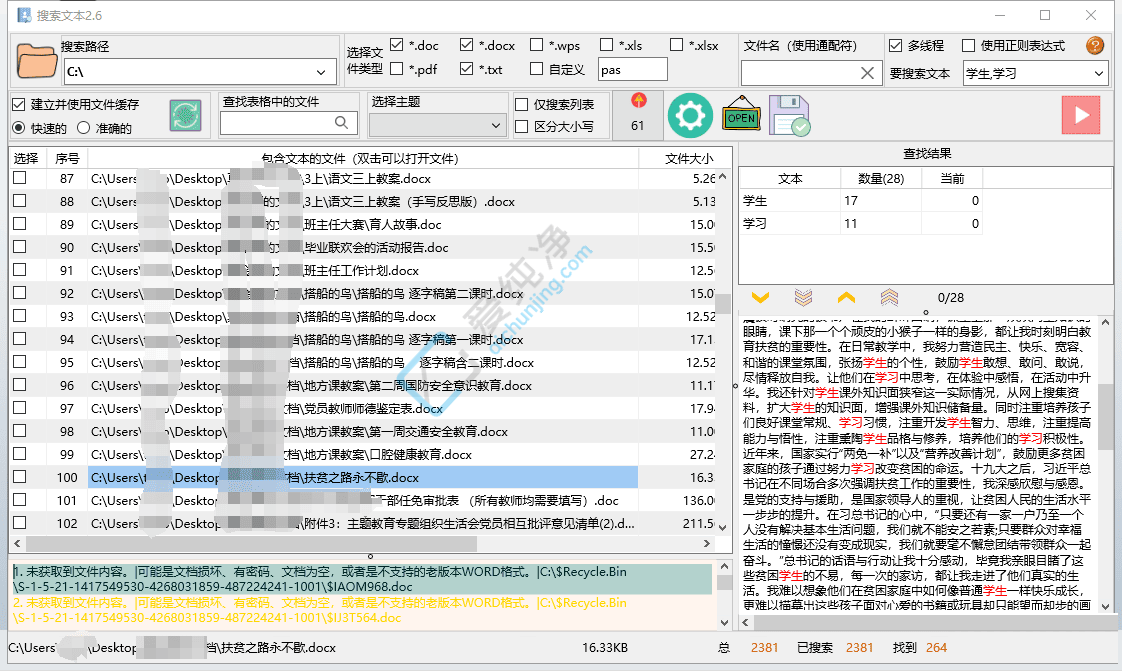Open the 要搜索文本 dropdown
The width and height of the screenshot is (1122, 671).
tap(1098, 73)
